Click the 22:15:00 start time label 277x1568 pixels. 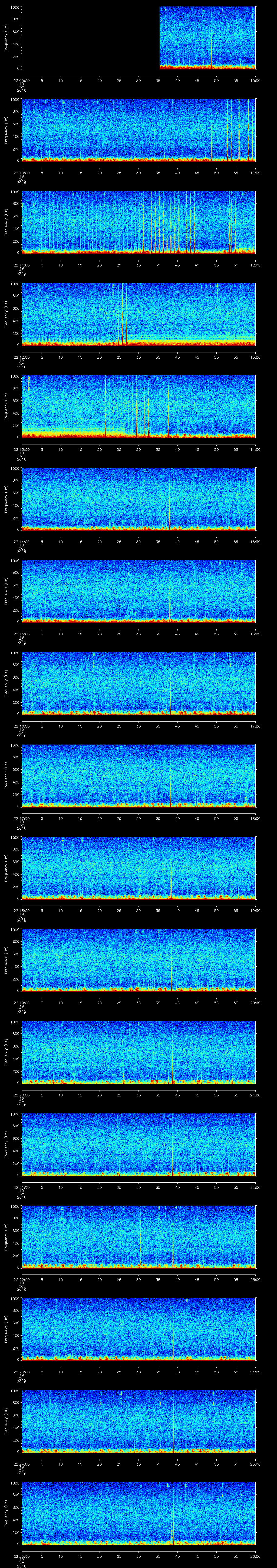pos(22,634)
